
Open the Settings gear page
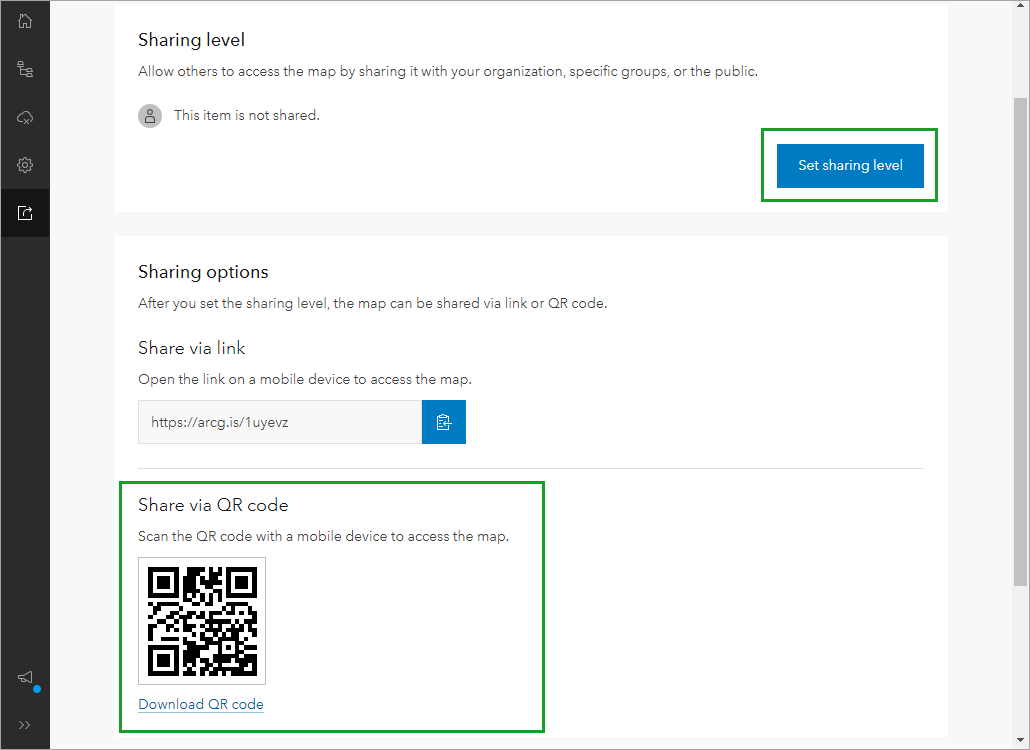[25, 165]
